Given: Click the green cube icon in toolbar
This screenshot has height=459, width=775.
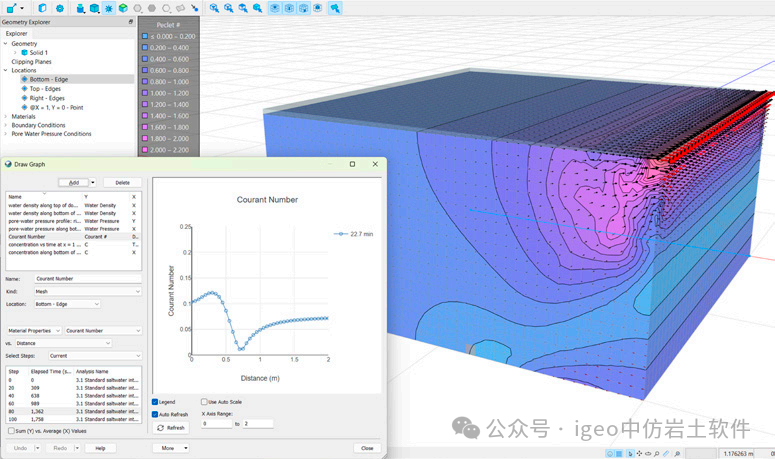Looking at the screenshot, I should 123,8.
